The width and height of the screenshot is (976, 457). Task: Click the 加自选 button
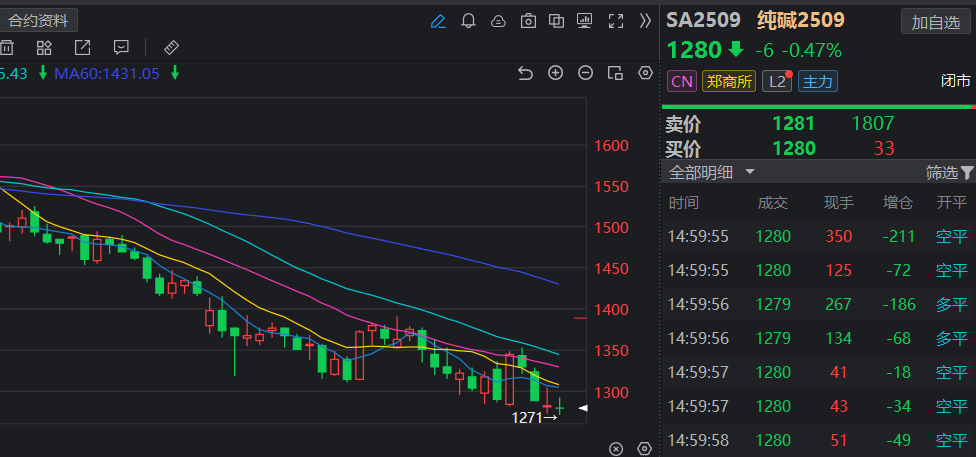[936, 21]
